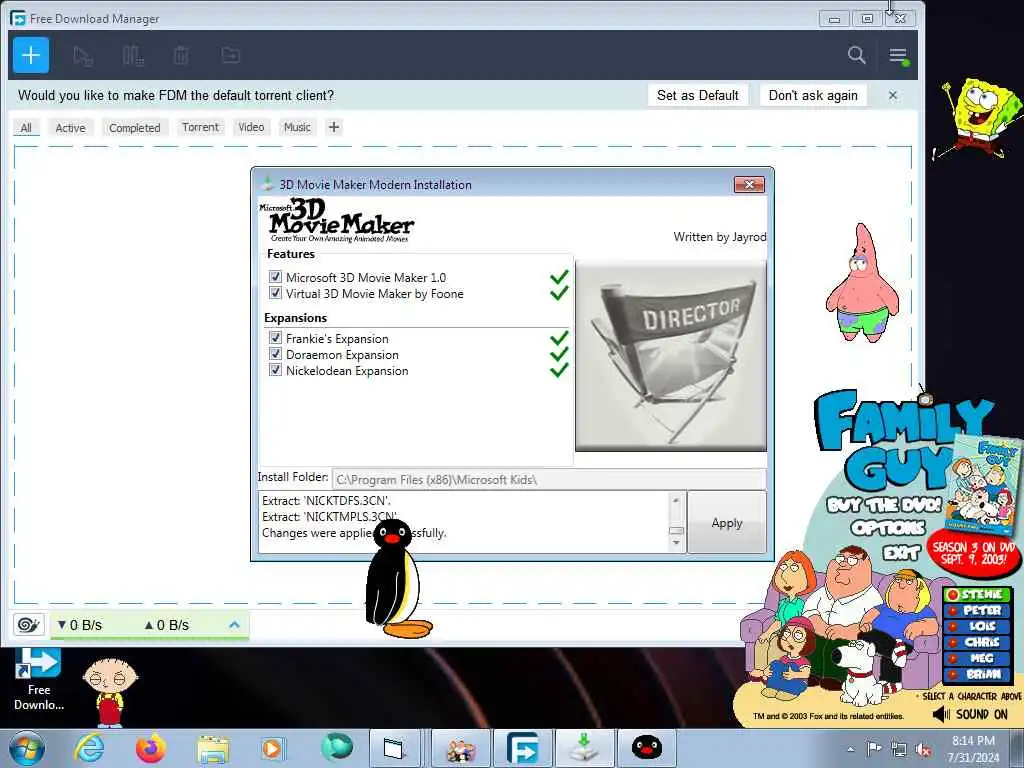Open Windows Media Player from taskbar
The width and height of the screenshot is (1024, 768).
tap(273, 748)
